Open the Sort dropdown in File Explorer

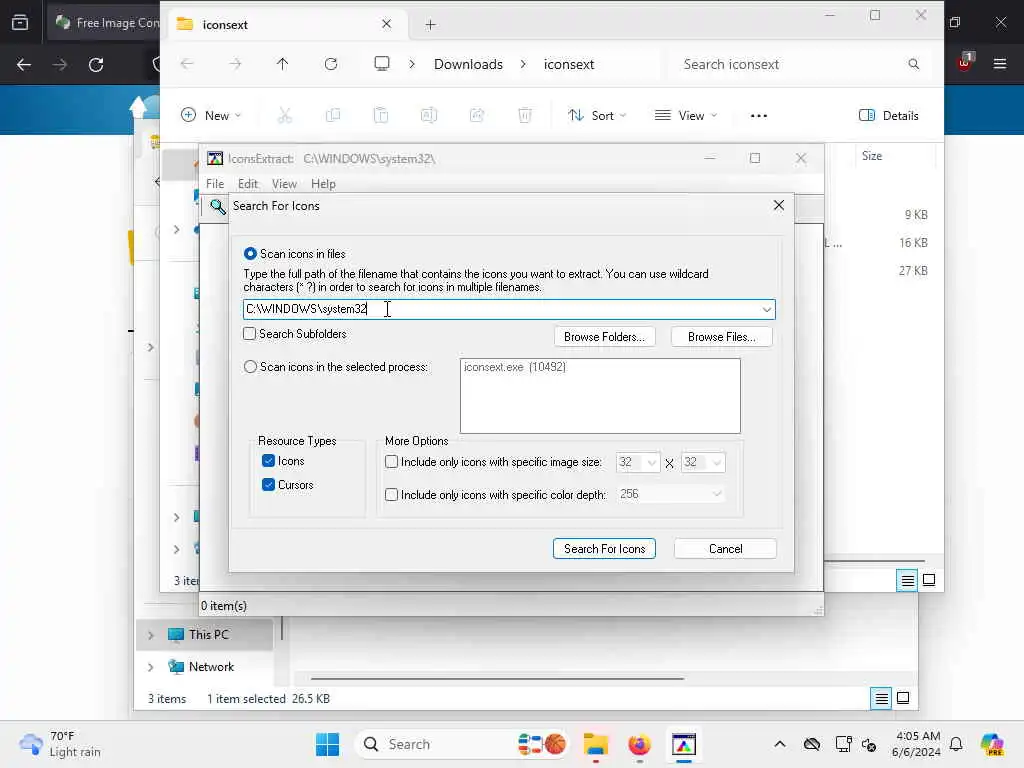pyautogui.click(x=596, y=116)
